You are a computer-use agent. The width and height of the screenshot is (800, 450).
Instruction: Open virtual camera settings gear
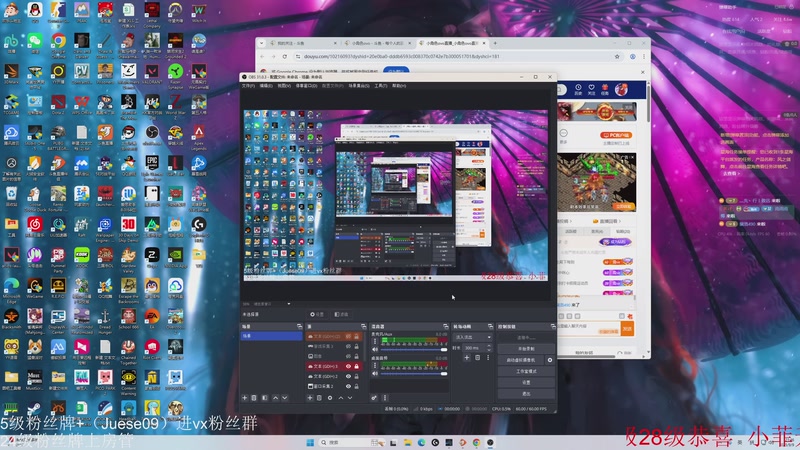click(x=550, y=360)
